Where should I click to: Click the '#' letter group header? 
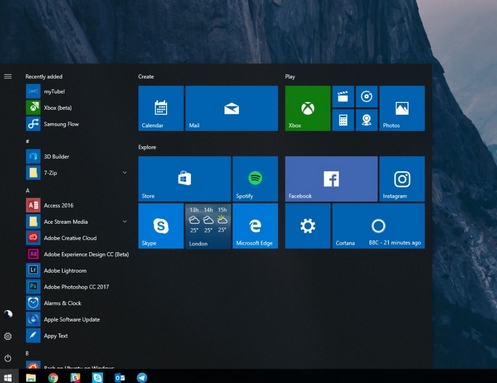tap(27, 141)
